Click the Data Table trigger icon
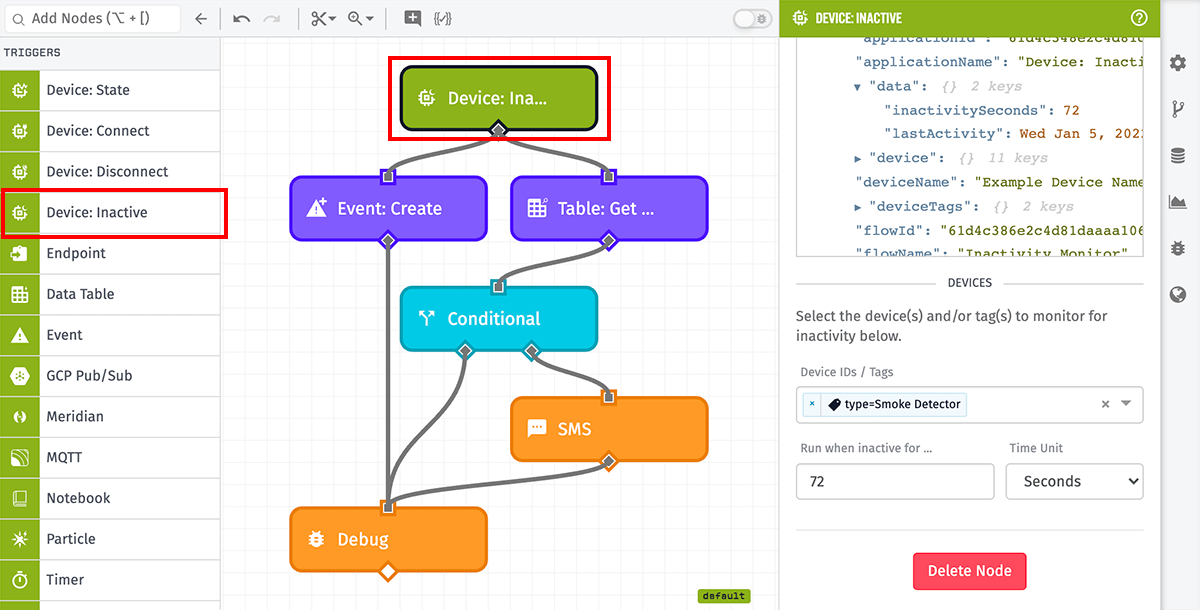1200x610 pixels. [x=20, y=294]
